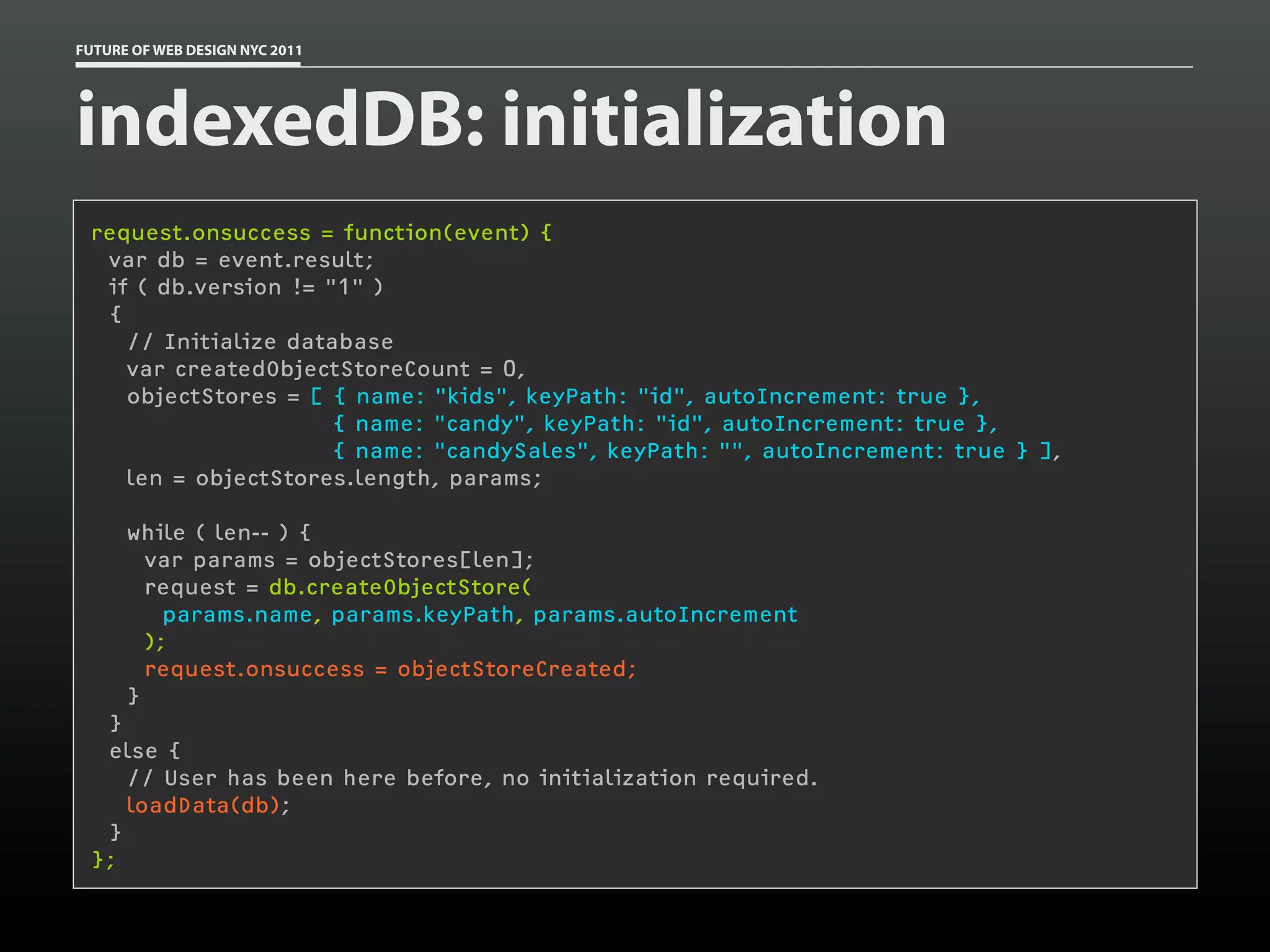The width and height of the screenshot is (1270, 952).
Task: Click the blue 'params.name,' argument
Action: [x=242, y=615]
